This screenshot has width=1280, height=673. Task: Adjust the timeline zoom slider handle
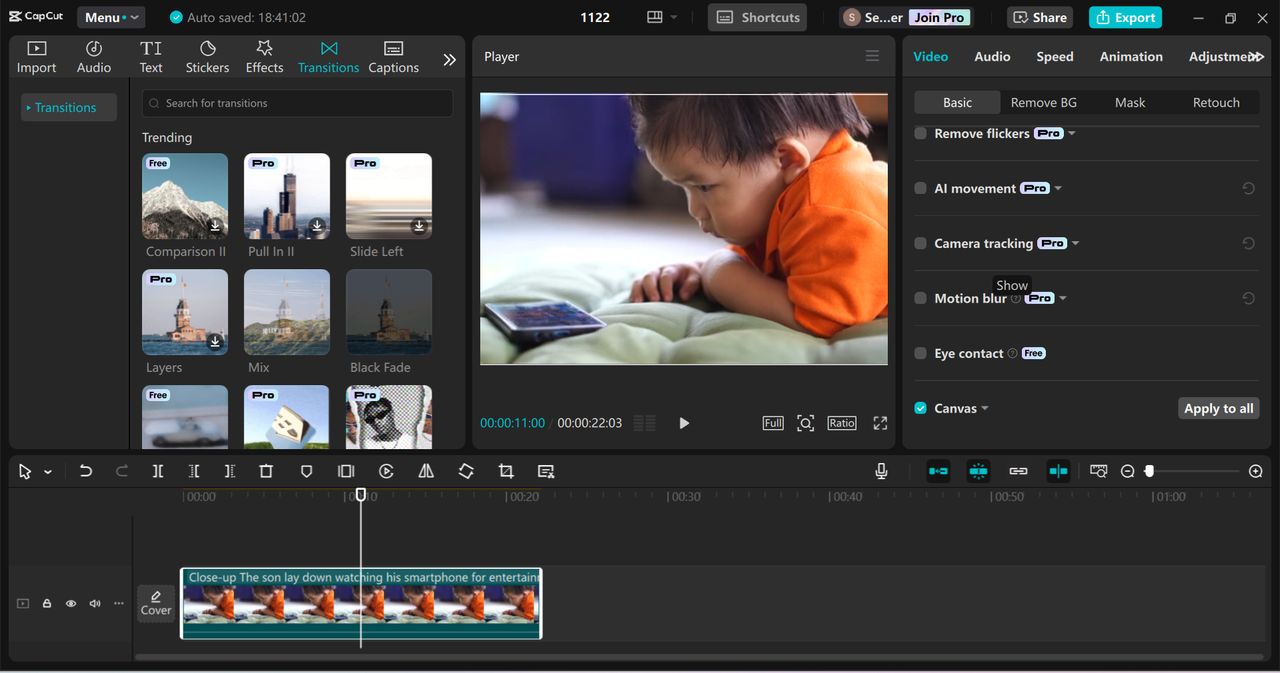tap(1150, 471)
